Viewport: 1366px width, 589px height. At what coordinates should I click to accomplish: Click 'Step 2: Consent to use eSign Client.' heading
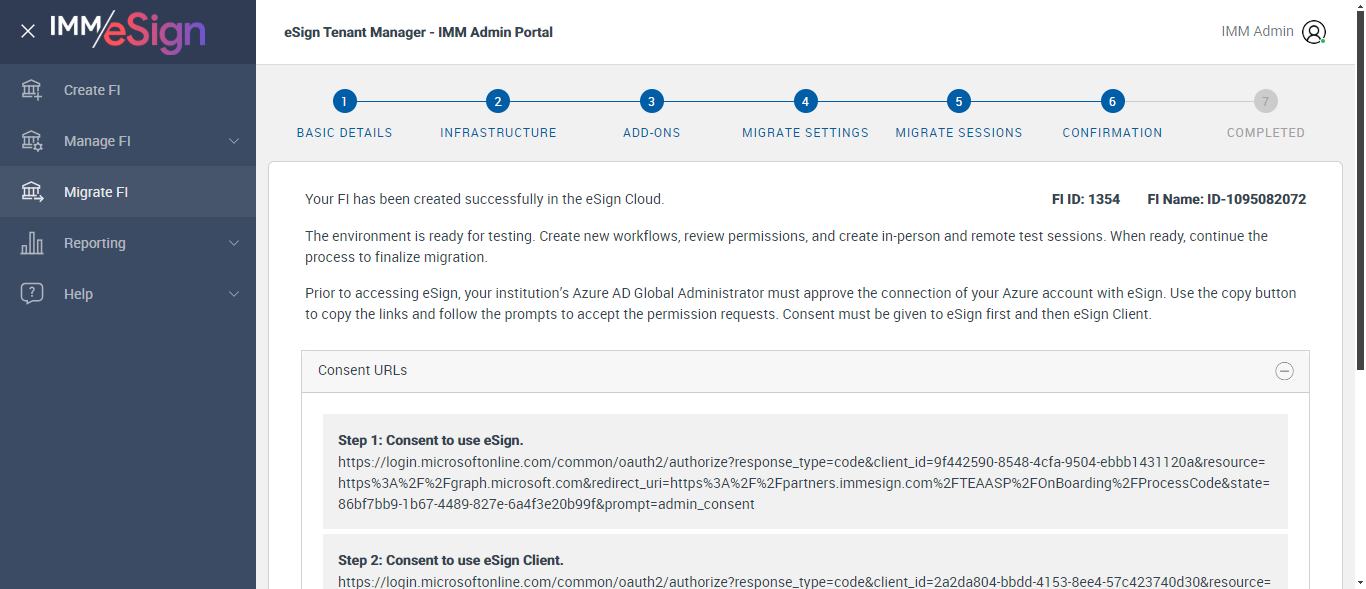[x=451, y=560]
